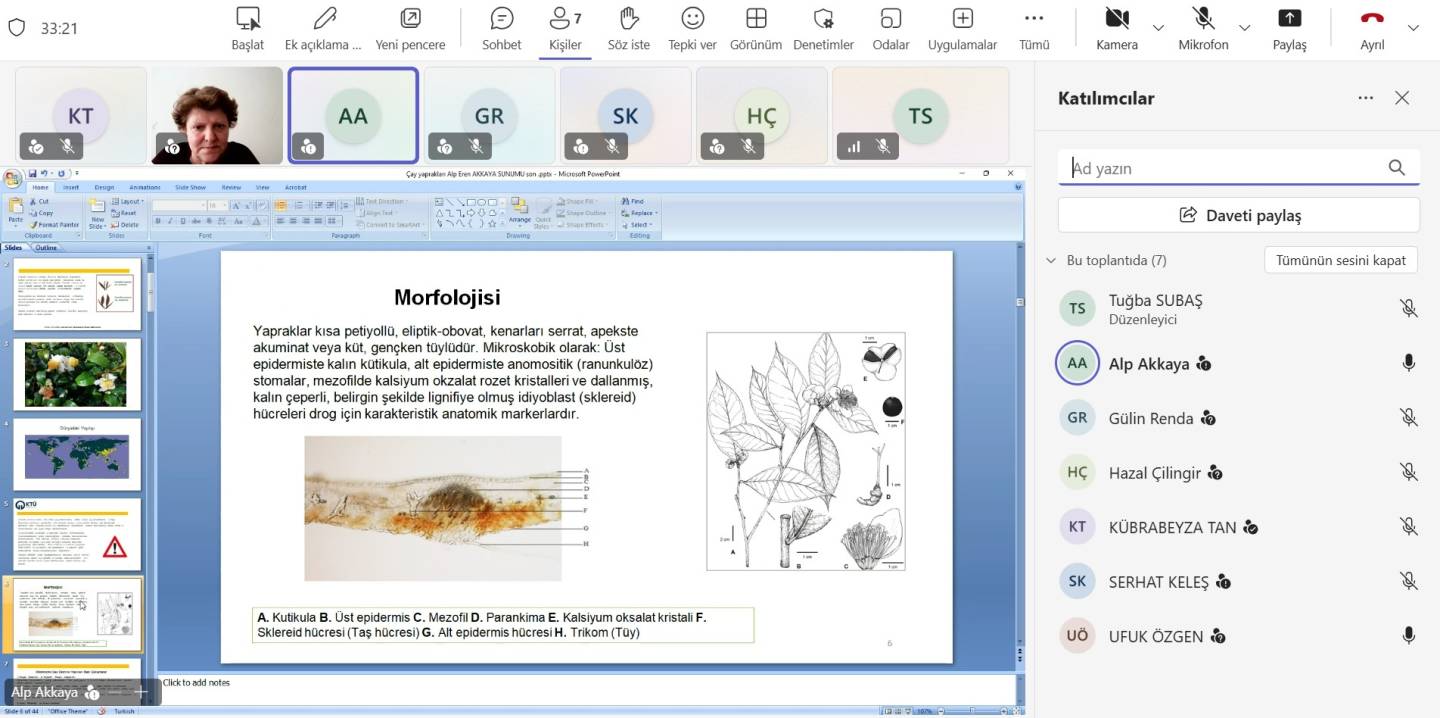Click the shield security icon beside timer

point(16,27)
